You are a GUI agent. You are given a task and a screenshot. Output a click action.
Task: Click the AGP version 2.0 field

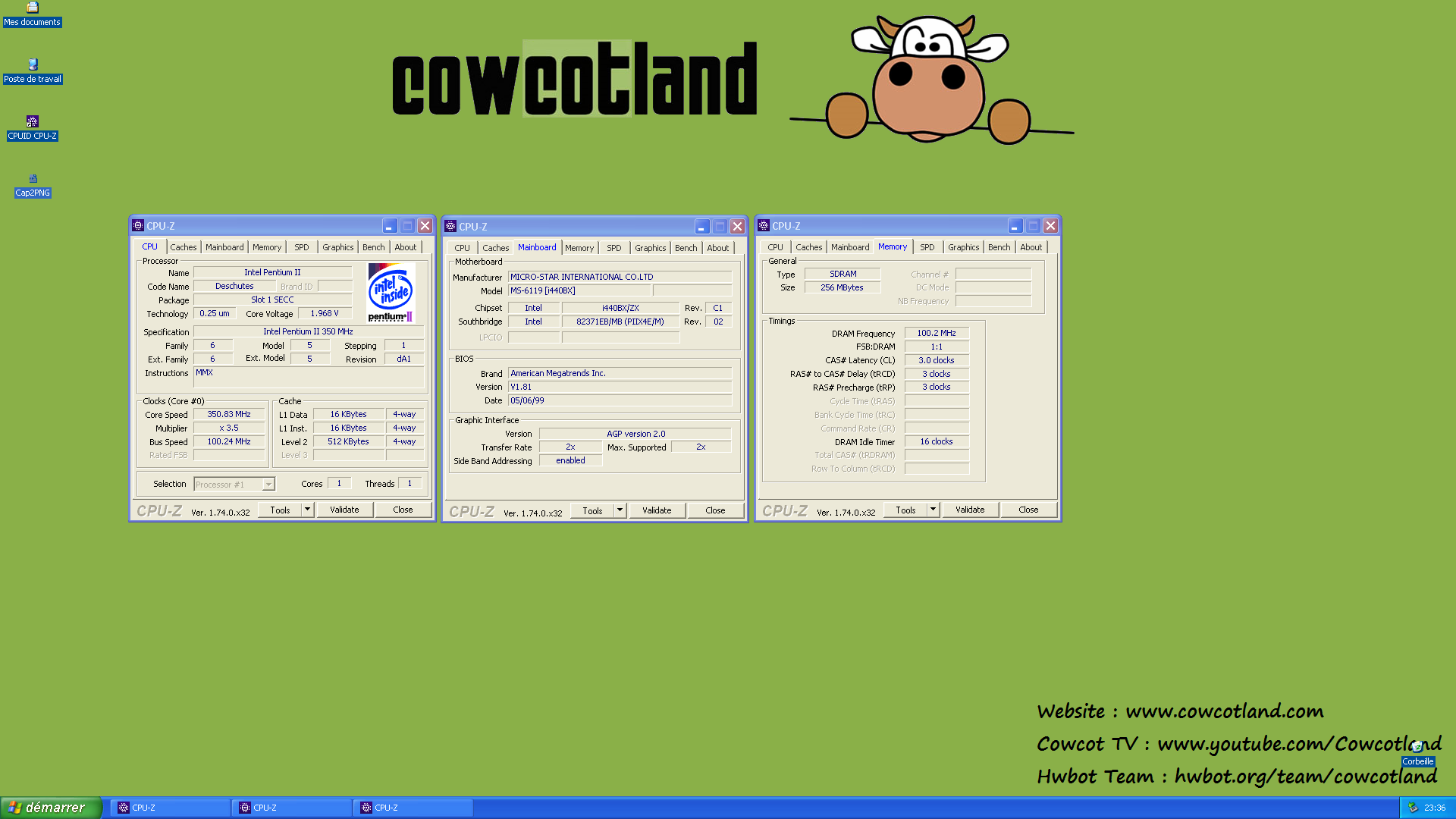[635, 434]
